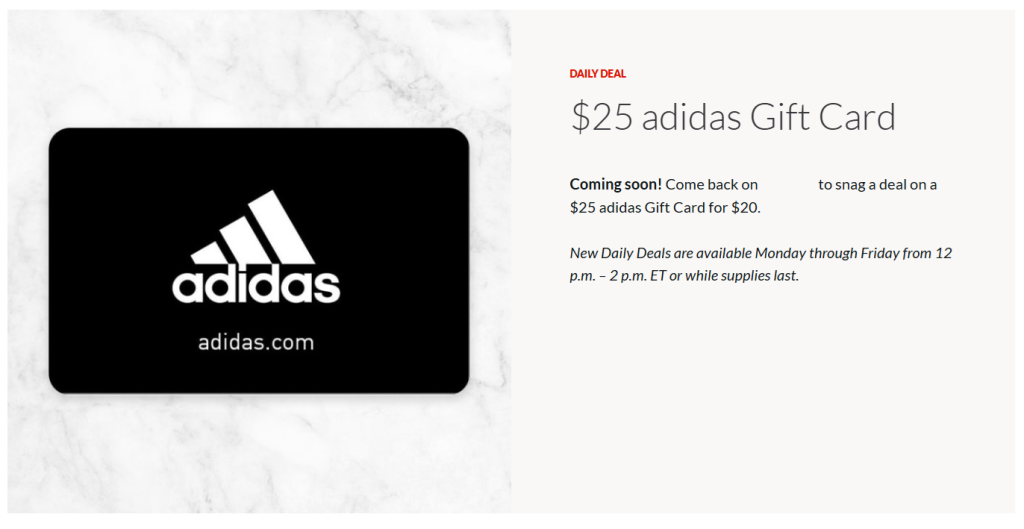This screenshot has width=1024, height=529.
Task: Click marble background above the gift card
Action: [259, 69]
